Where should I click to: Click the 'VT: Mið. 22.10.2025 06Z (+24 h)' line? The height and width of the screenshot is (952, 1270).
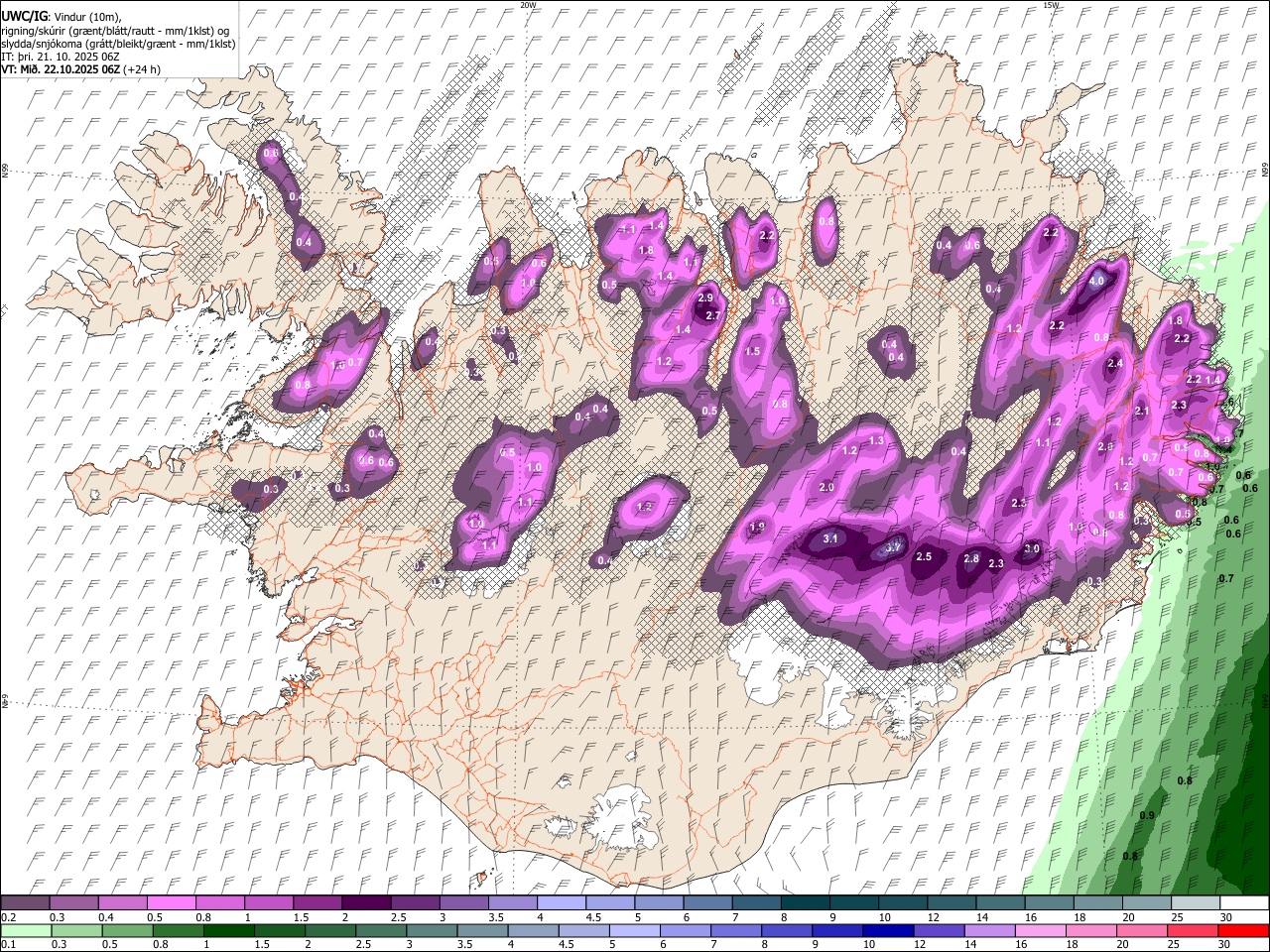pos(80,69)
